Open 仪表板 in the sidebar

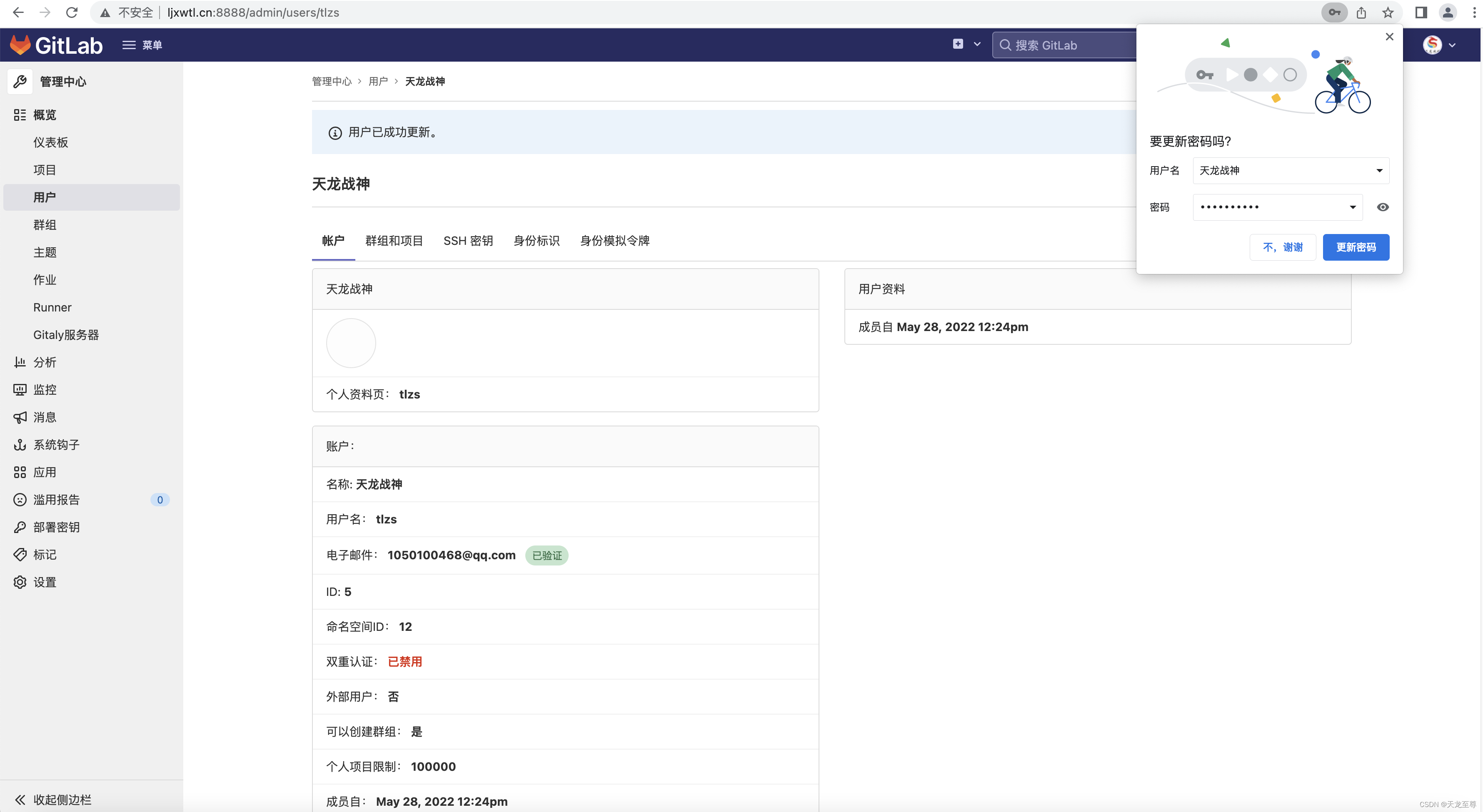[51, 143]
